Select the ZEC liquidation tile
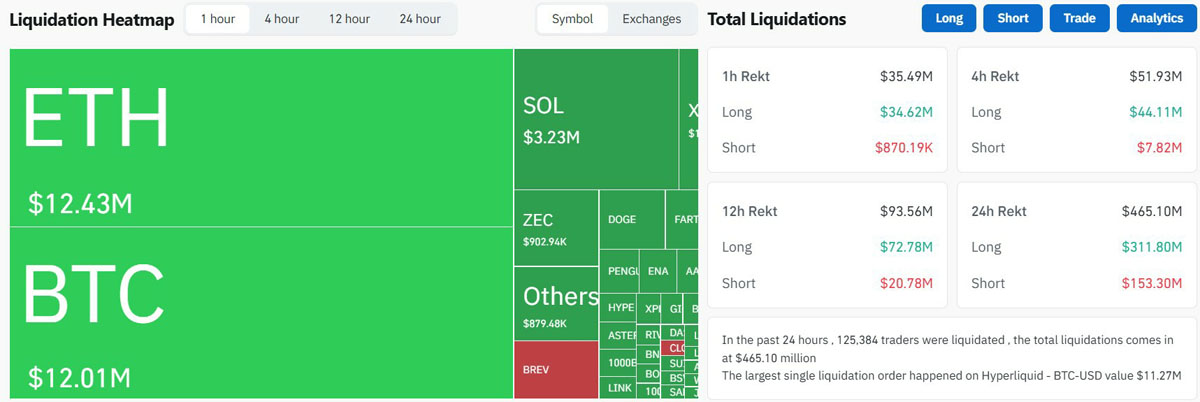 555,228
